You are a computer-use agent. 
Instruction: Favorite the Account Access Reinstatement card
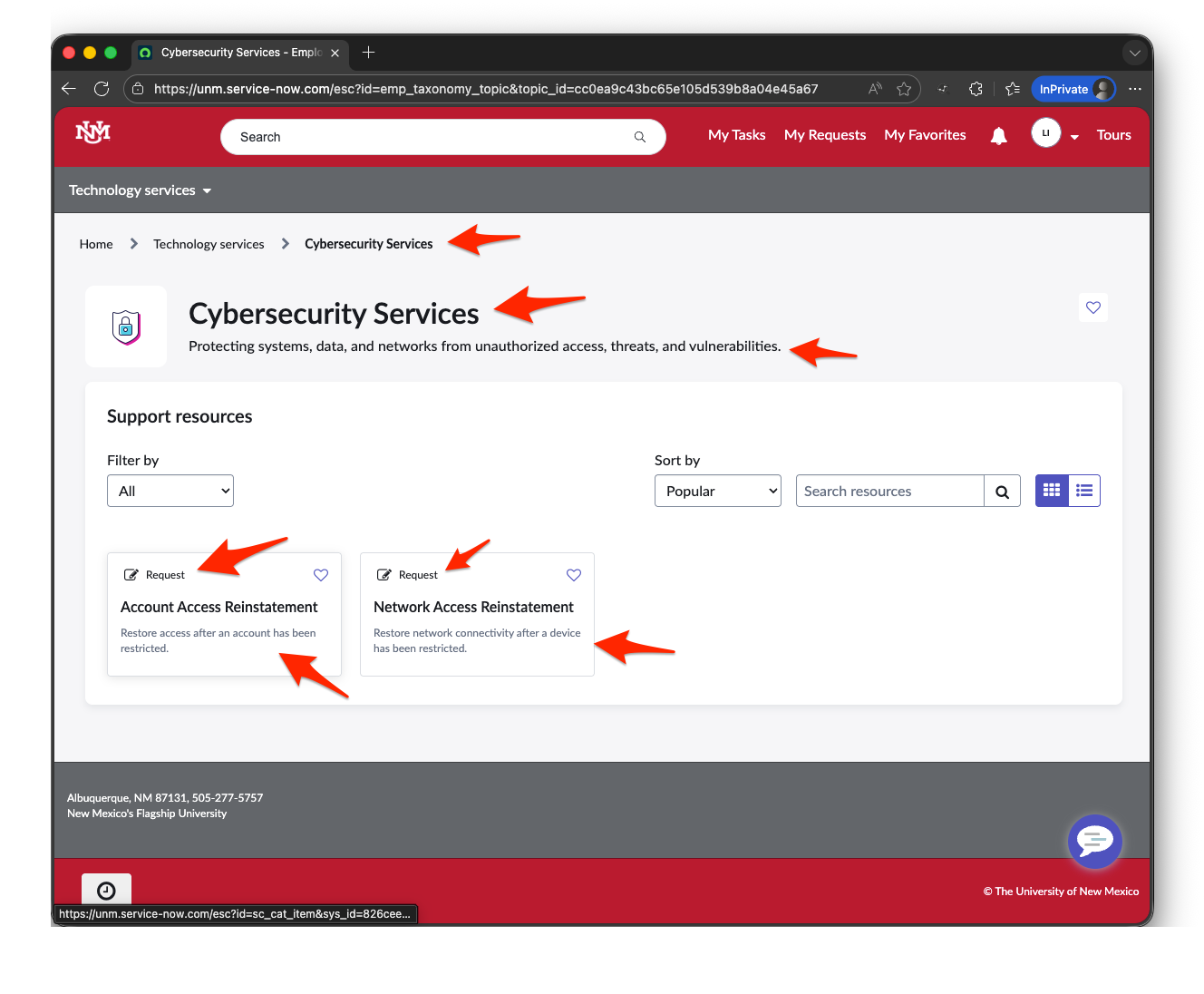320,574
